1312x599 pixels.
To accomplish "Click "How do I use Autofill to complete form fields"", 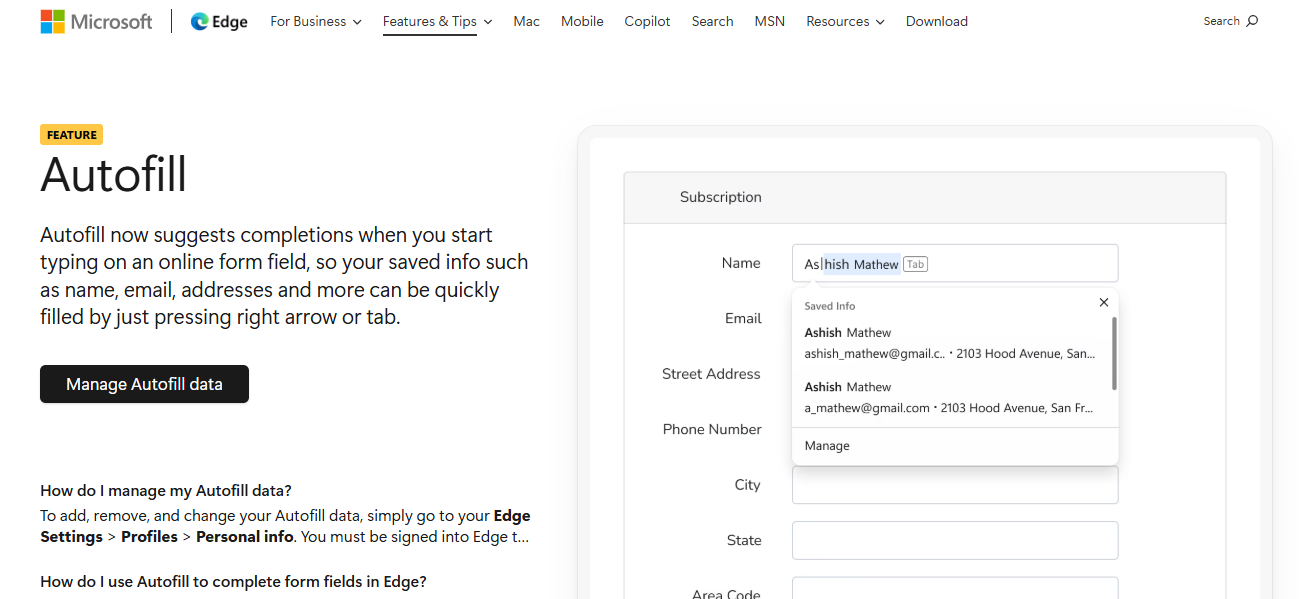I will [x=233, y=581].
